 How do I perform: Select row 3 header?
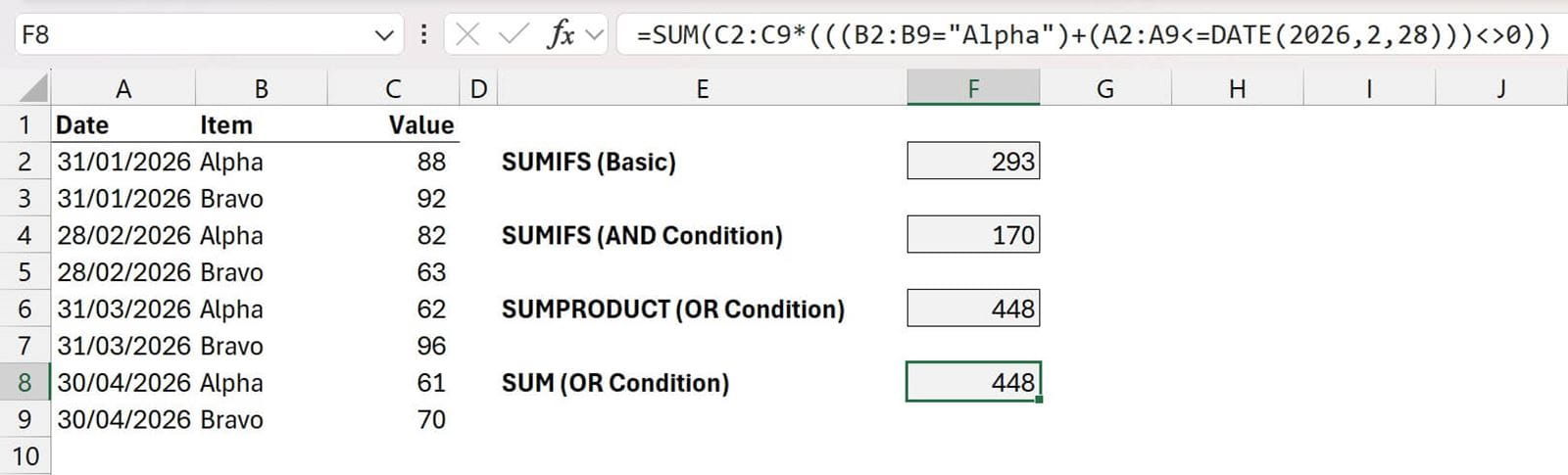25,199
